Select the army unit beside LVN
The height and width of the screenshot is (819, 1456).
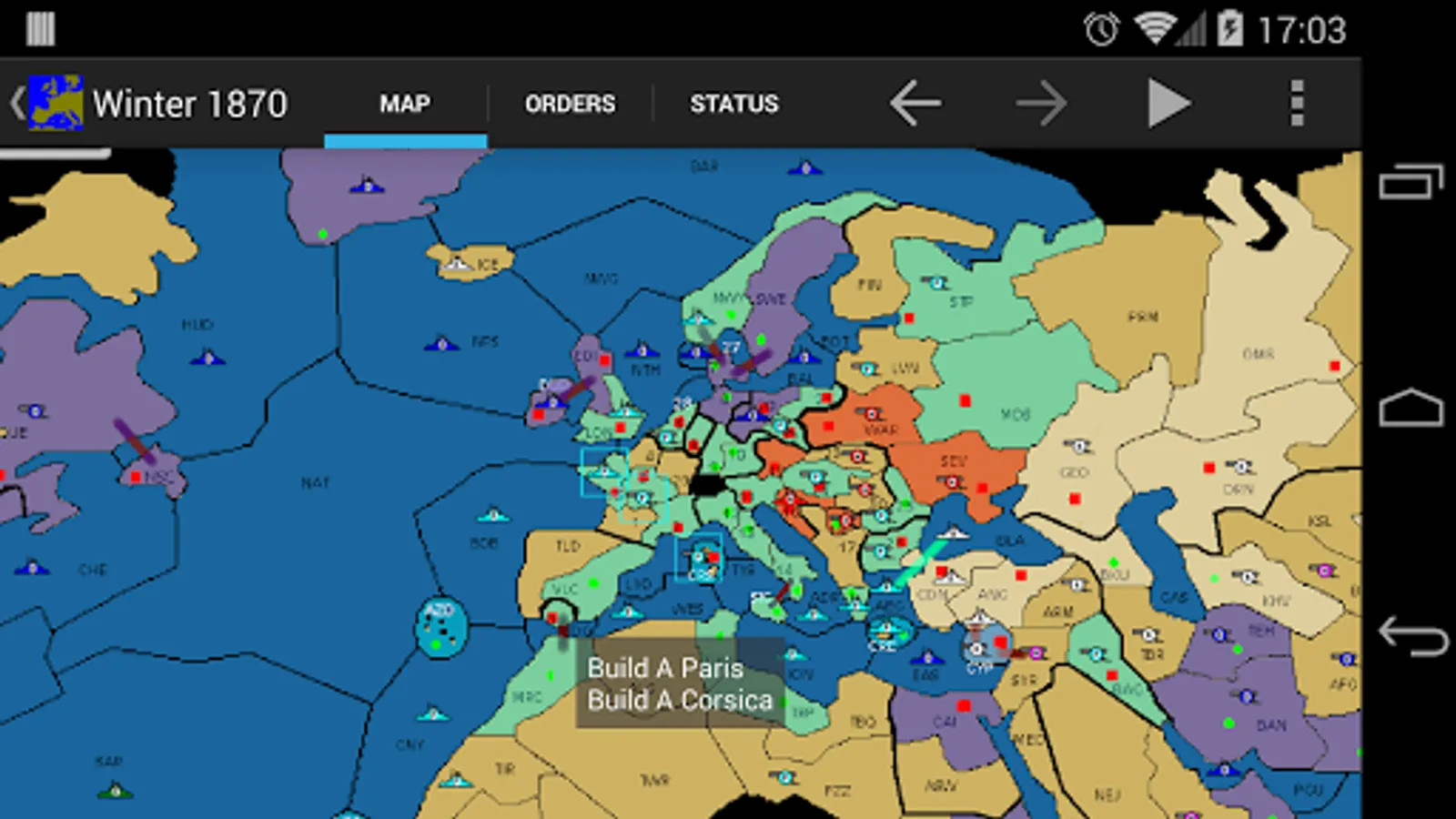(x=868, y=369)
